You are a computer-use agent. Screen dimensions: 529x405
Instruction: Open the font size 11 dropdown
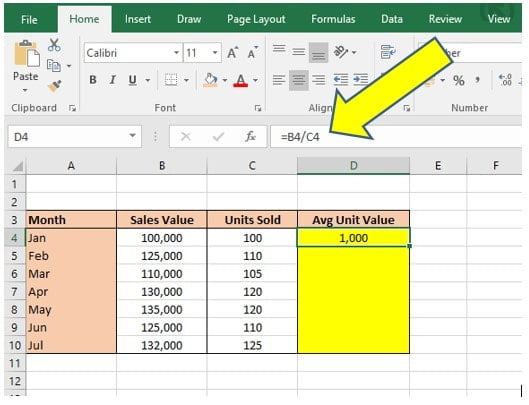pyautogui.click(x=215, y=53)
